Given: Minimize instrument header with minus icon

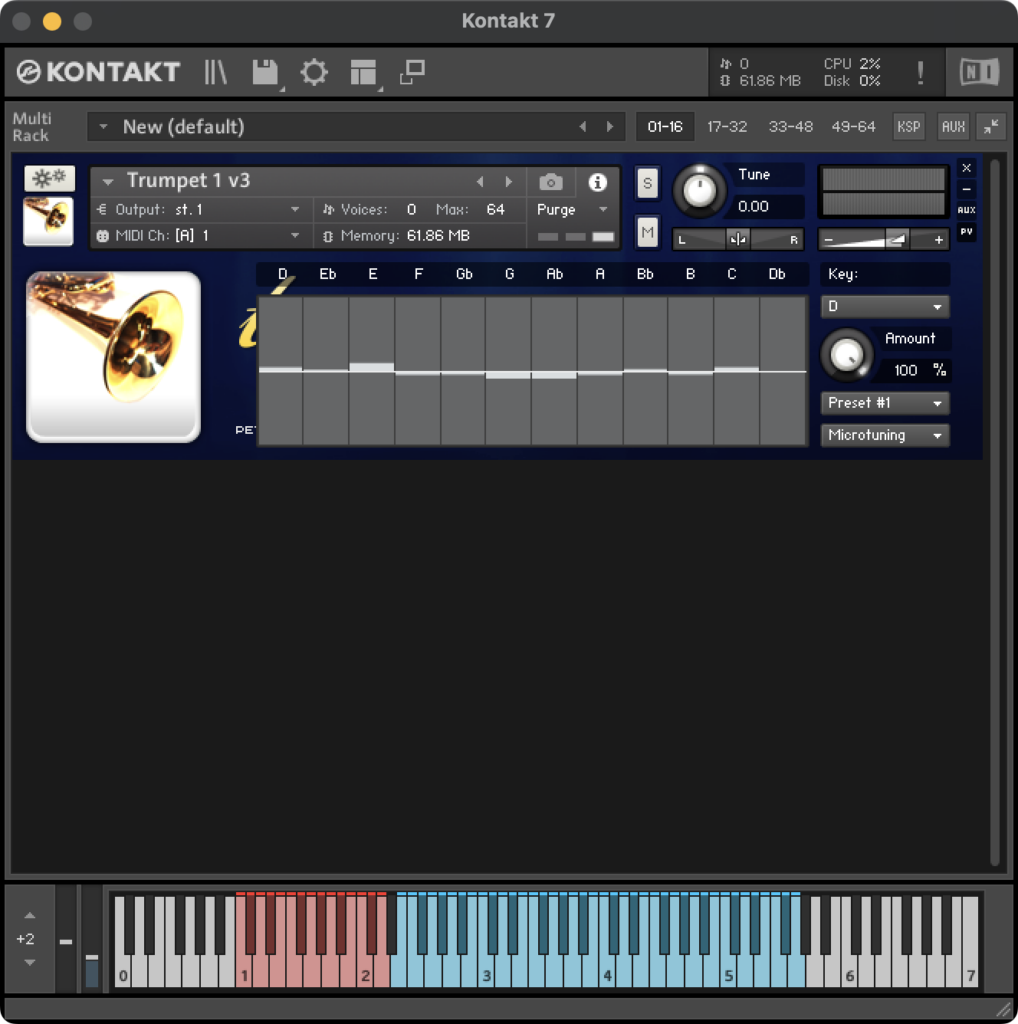Looking at the screenshot, I should [x=966, y=189].
